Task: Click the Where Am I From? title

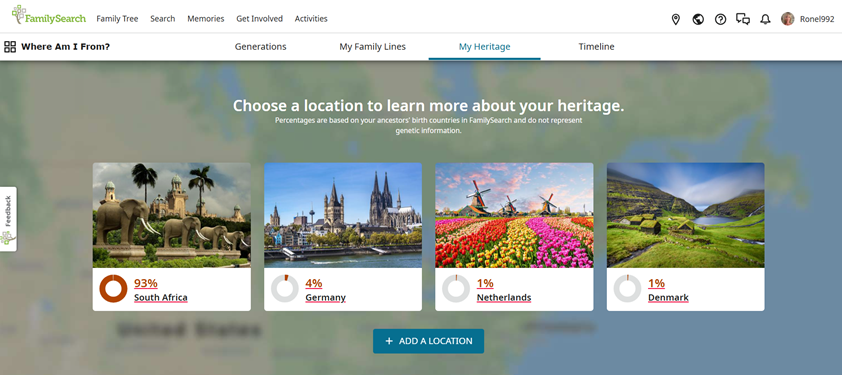Action: 66,47
